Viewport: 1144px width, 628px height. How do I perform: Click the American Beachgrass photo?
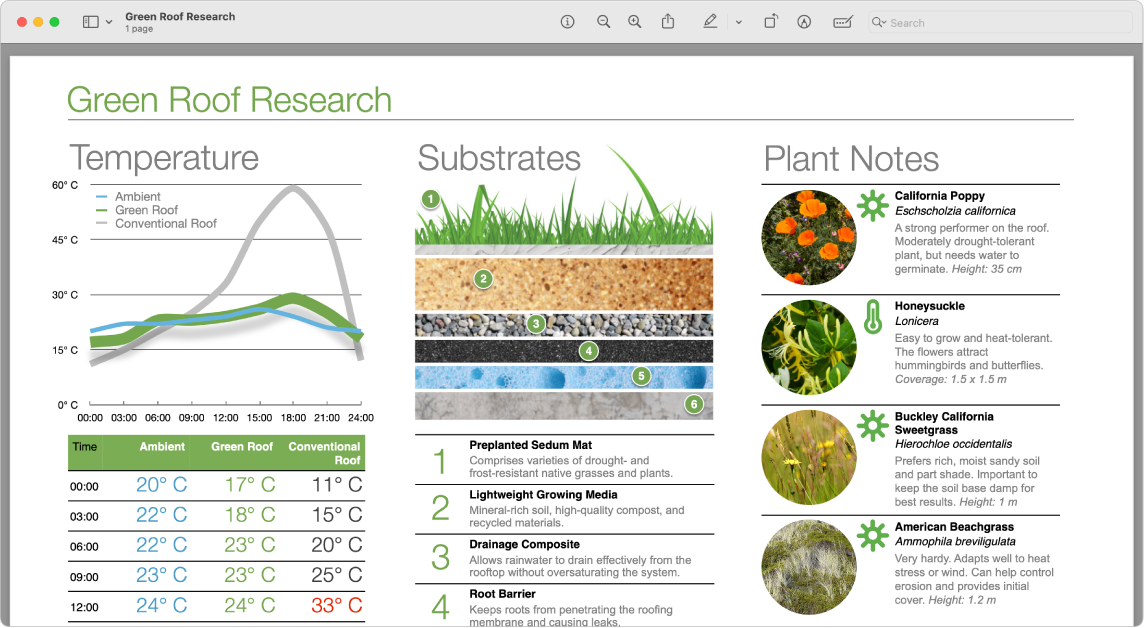pyautogui.click(x=808, y=567)
